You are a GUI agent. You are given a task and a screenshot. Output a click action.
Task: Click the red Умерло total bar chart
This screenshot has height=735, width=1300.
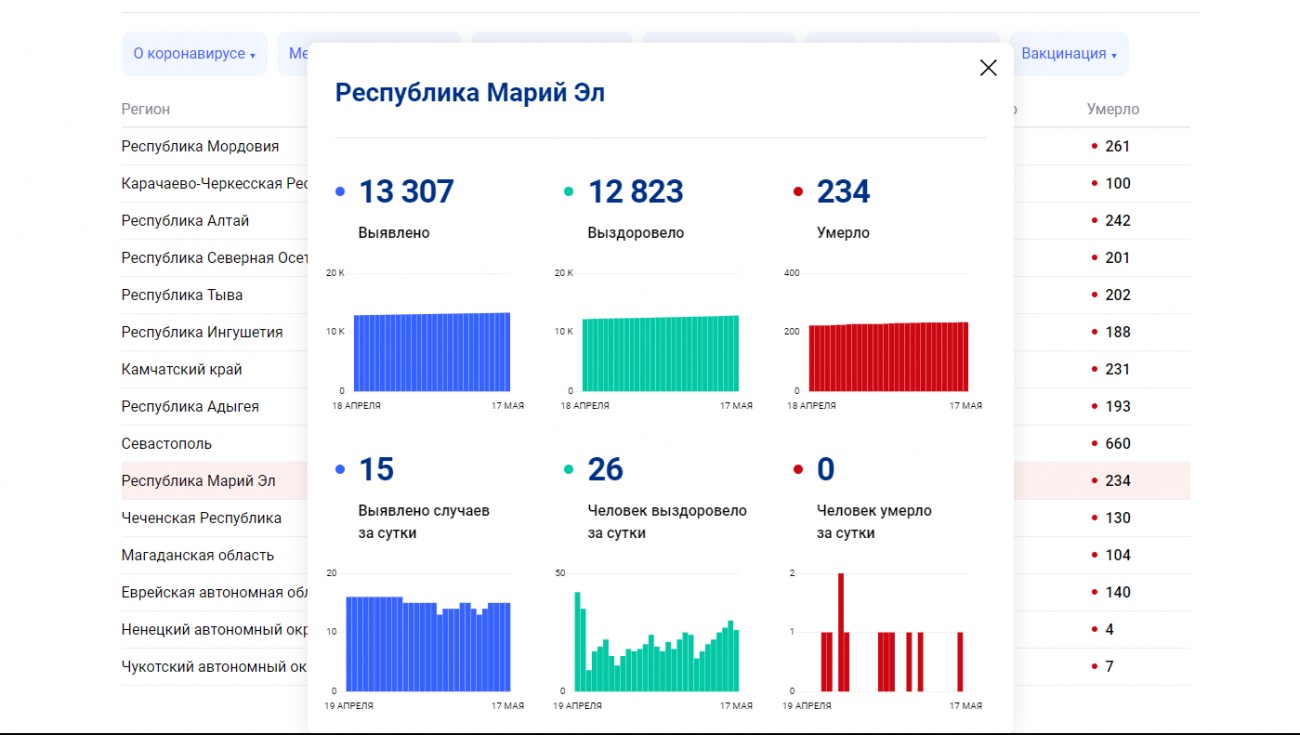(x=889, y=356)
